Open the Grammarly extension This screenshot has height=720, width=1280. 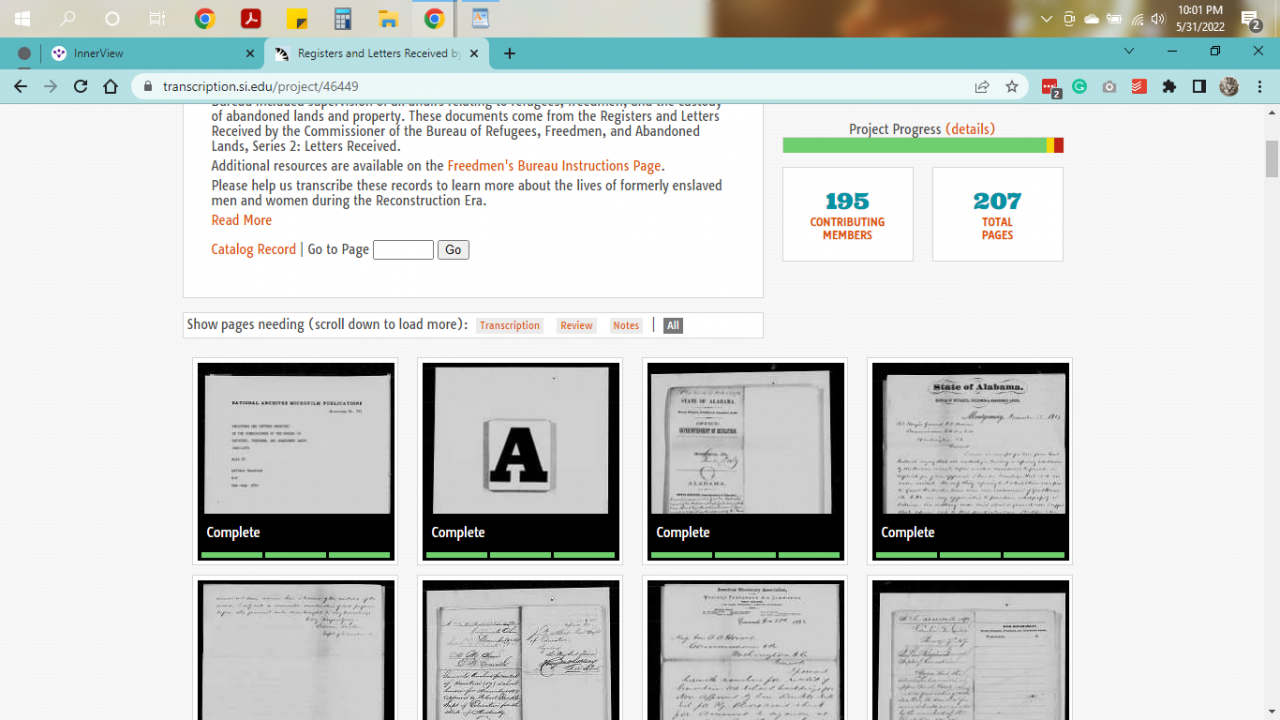1079,87
